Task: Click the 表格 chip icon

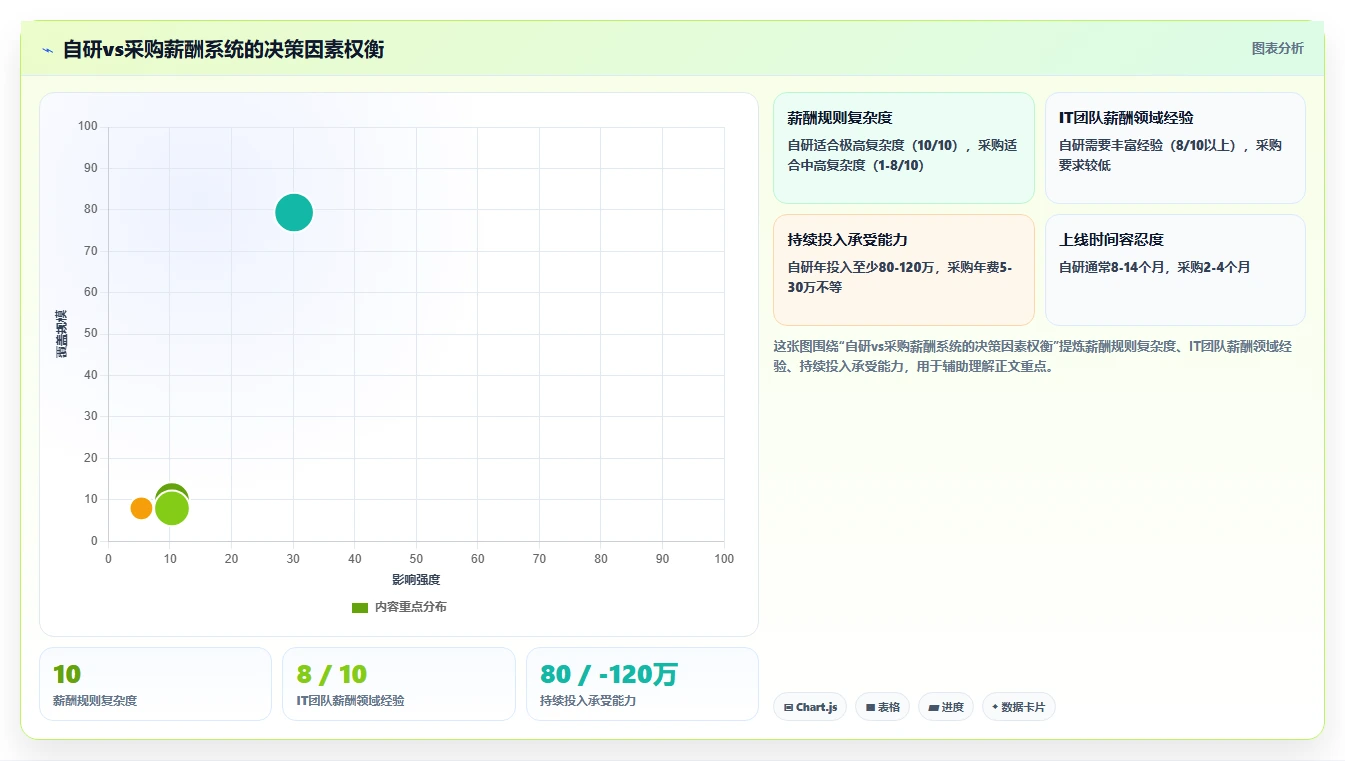Action: tap(870, 708)
